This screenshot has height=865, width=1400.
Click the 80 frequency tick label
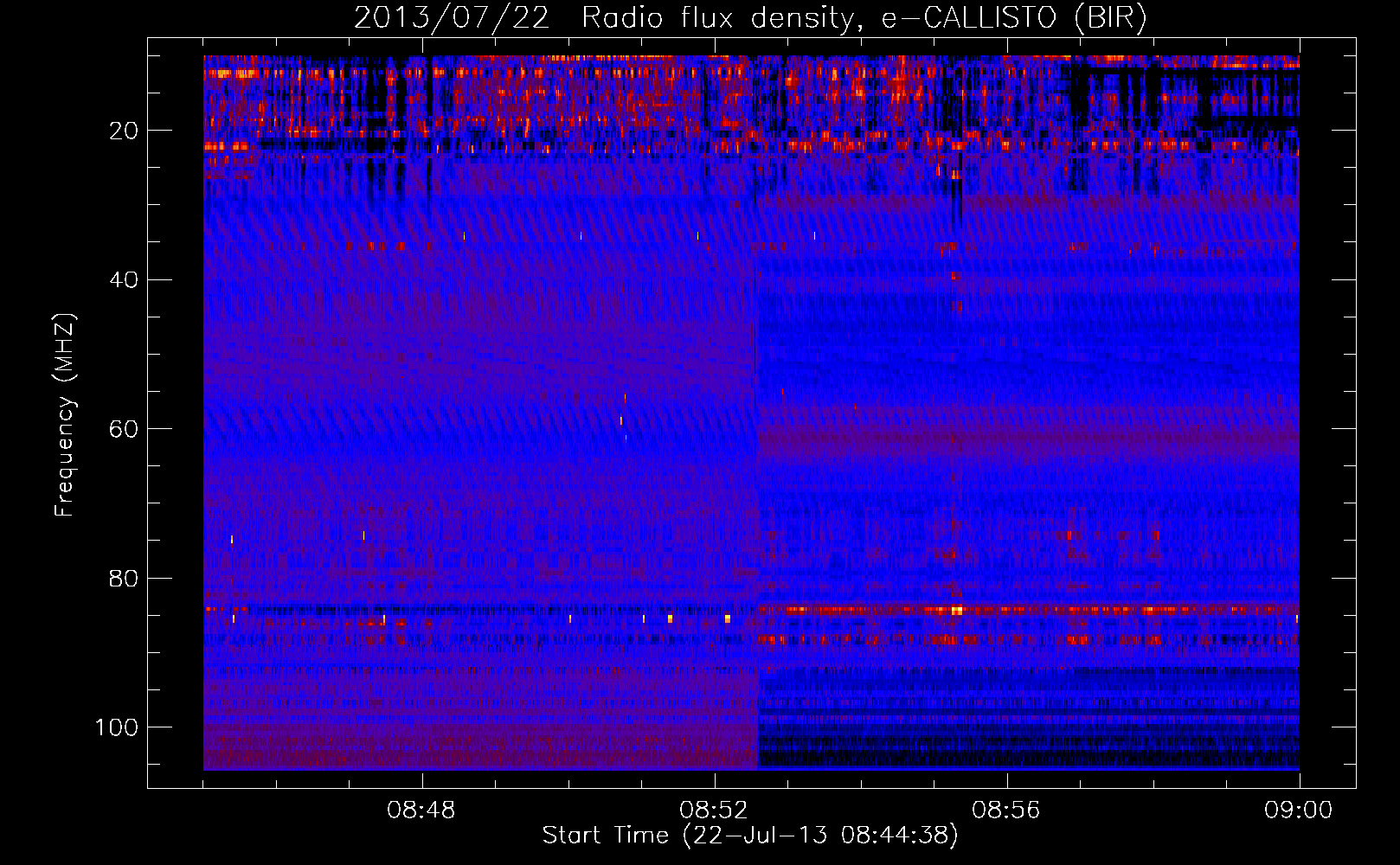[x=124, y=578]
